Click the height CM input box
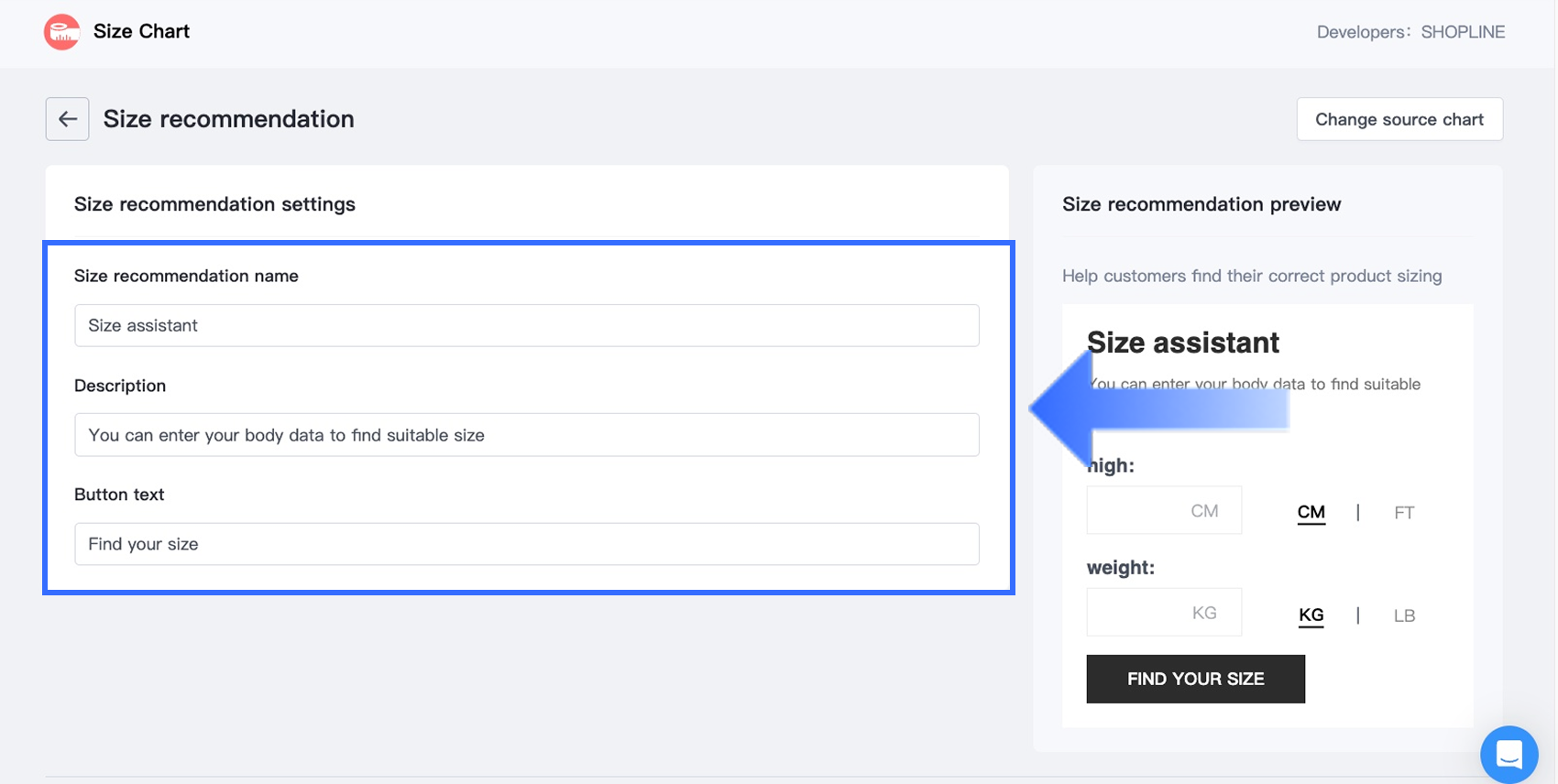Screen dimensions: 1558x784 (1163, 510)
